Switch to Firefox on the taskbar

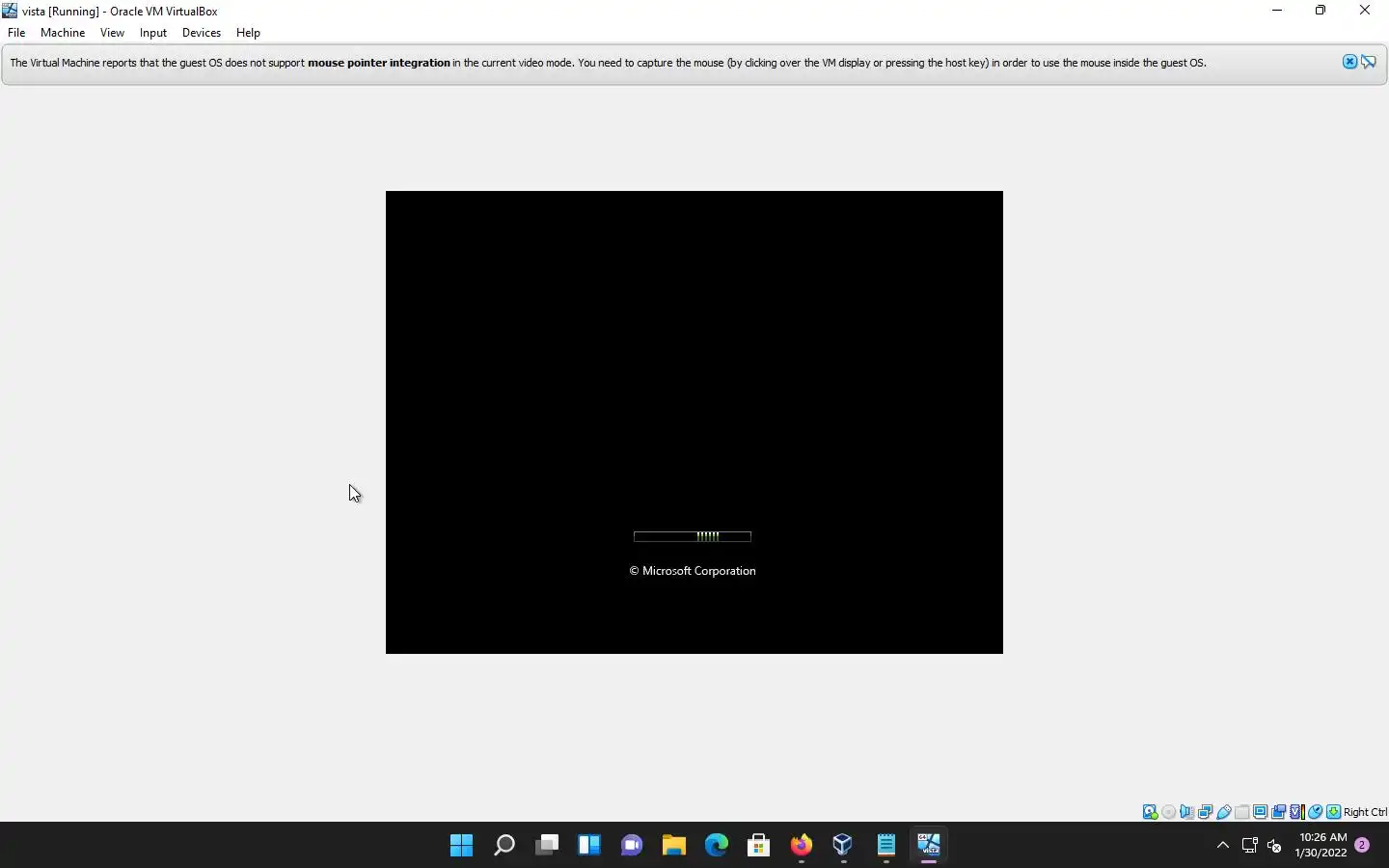(x=802, y=846)
